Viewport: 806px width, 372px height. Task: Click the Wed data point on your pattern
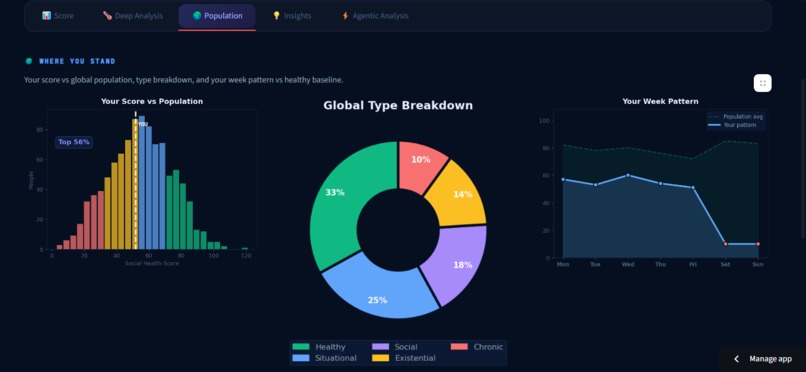point(628,175)
